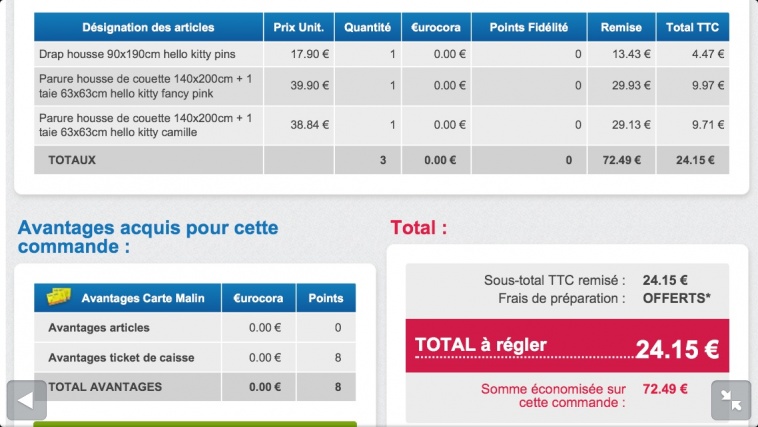The width and height of the screenshot is (758, 427).
Task: Click the TOTAL à régler red banner
Action: pyautogui.click(x=567, y=346)
